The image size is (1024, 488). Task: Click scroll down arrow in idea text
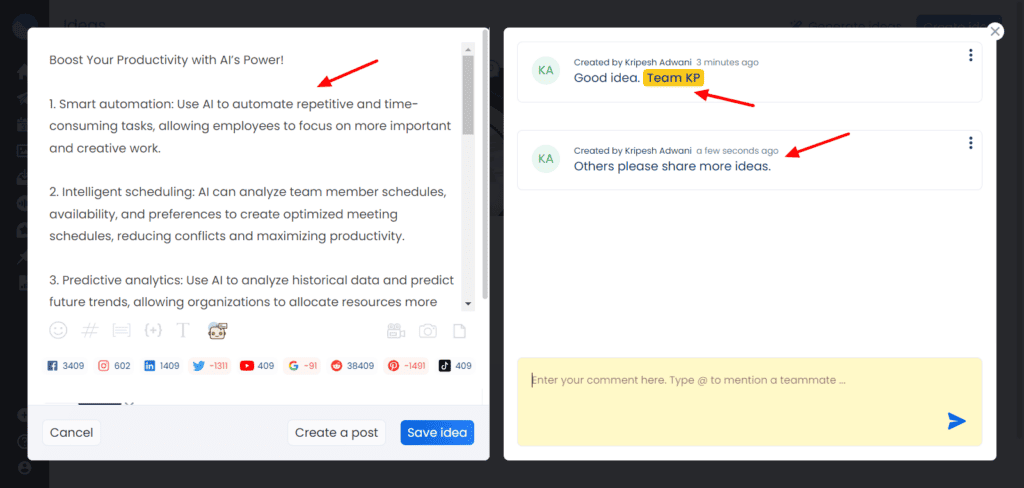tap(468, 303)
